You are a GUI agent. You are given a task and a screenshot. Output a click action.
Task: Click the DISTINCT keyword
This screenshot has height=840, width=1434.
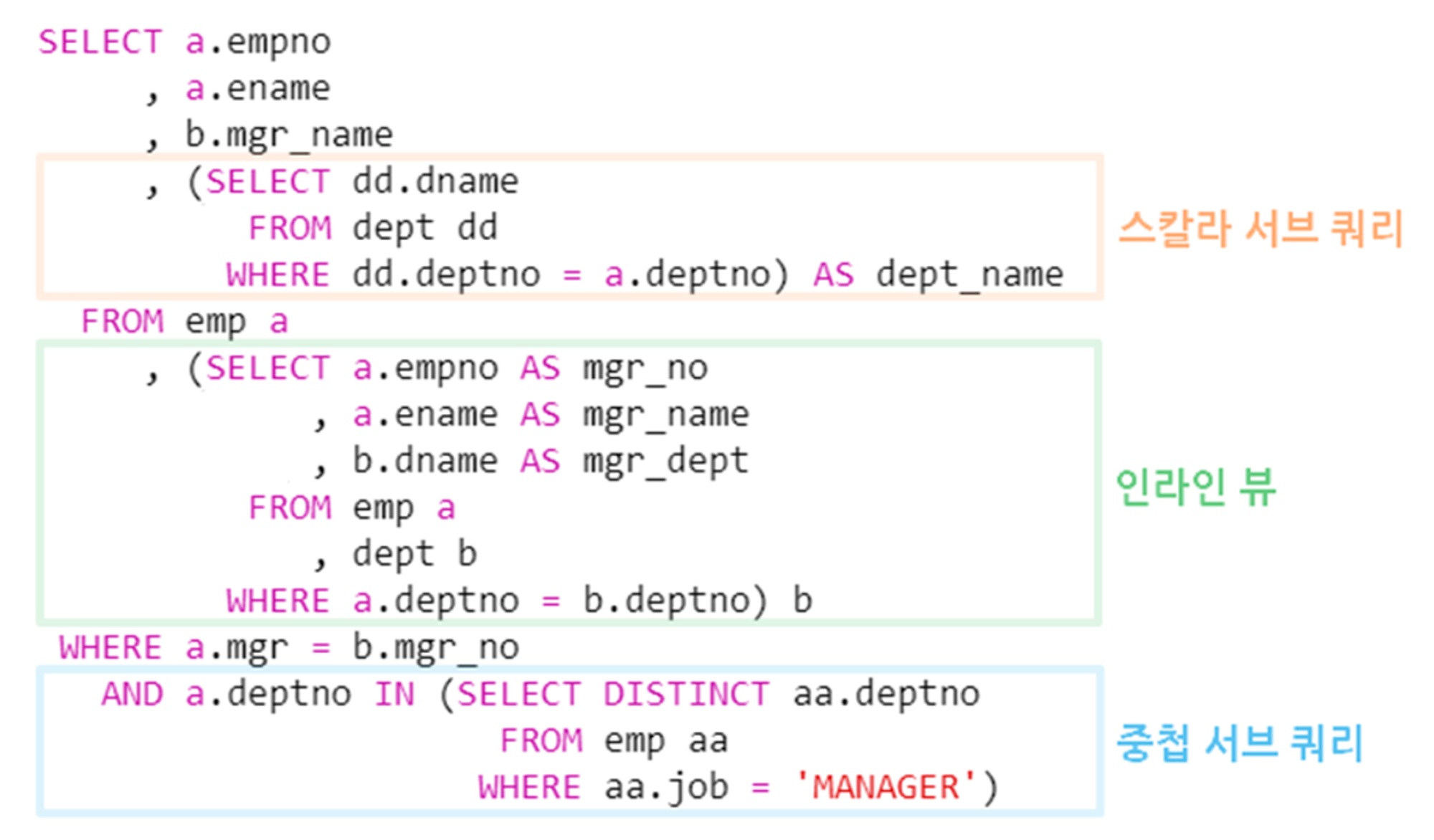(x=686, y=694)
